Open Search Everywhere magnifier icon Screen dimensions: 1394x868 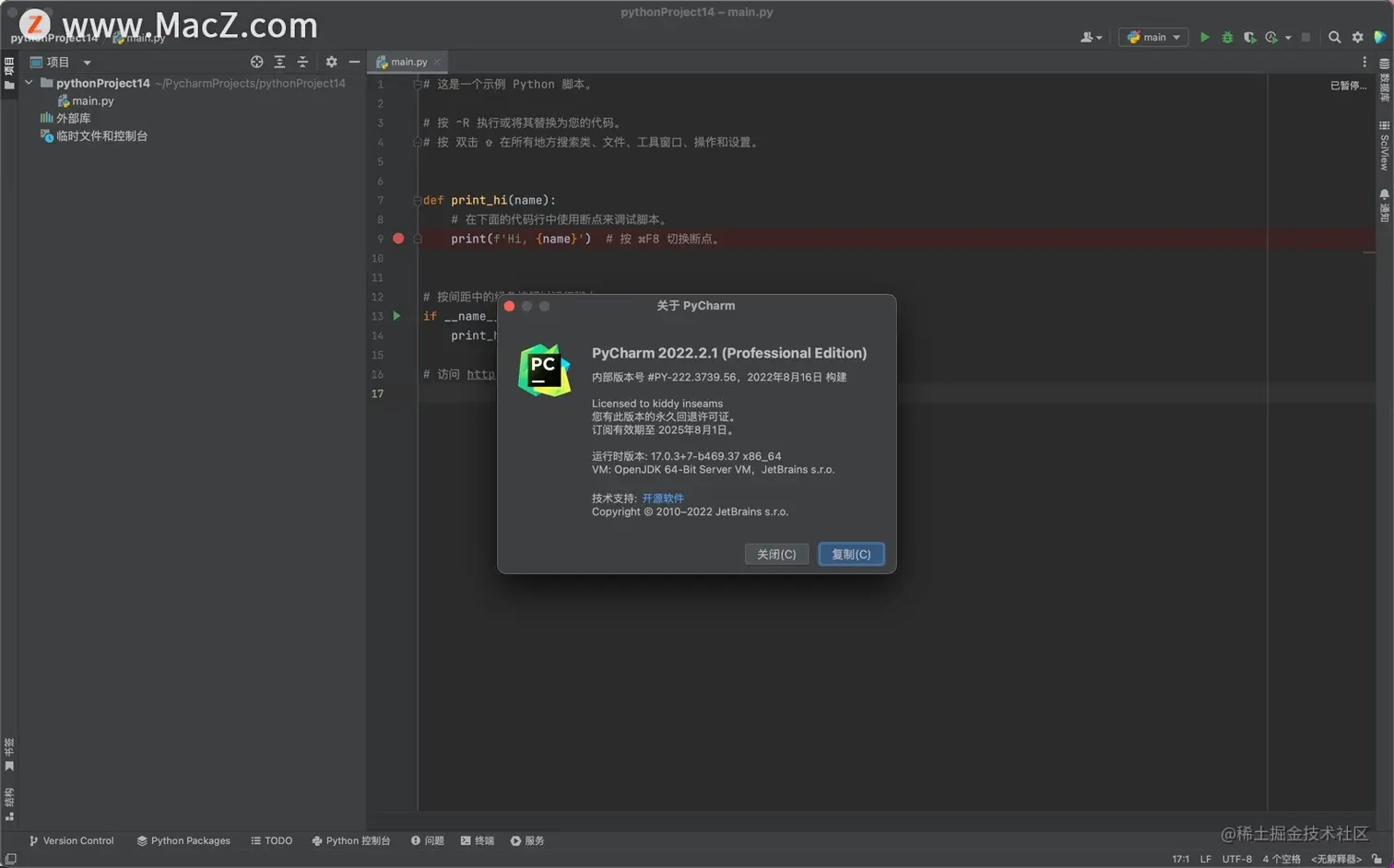(x=1334, y=37)
